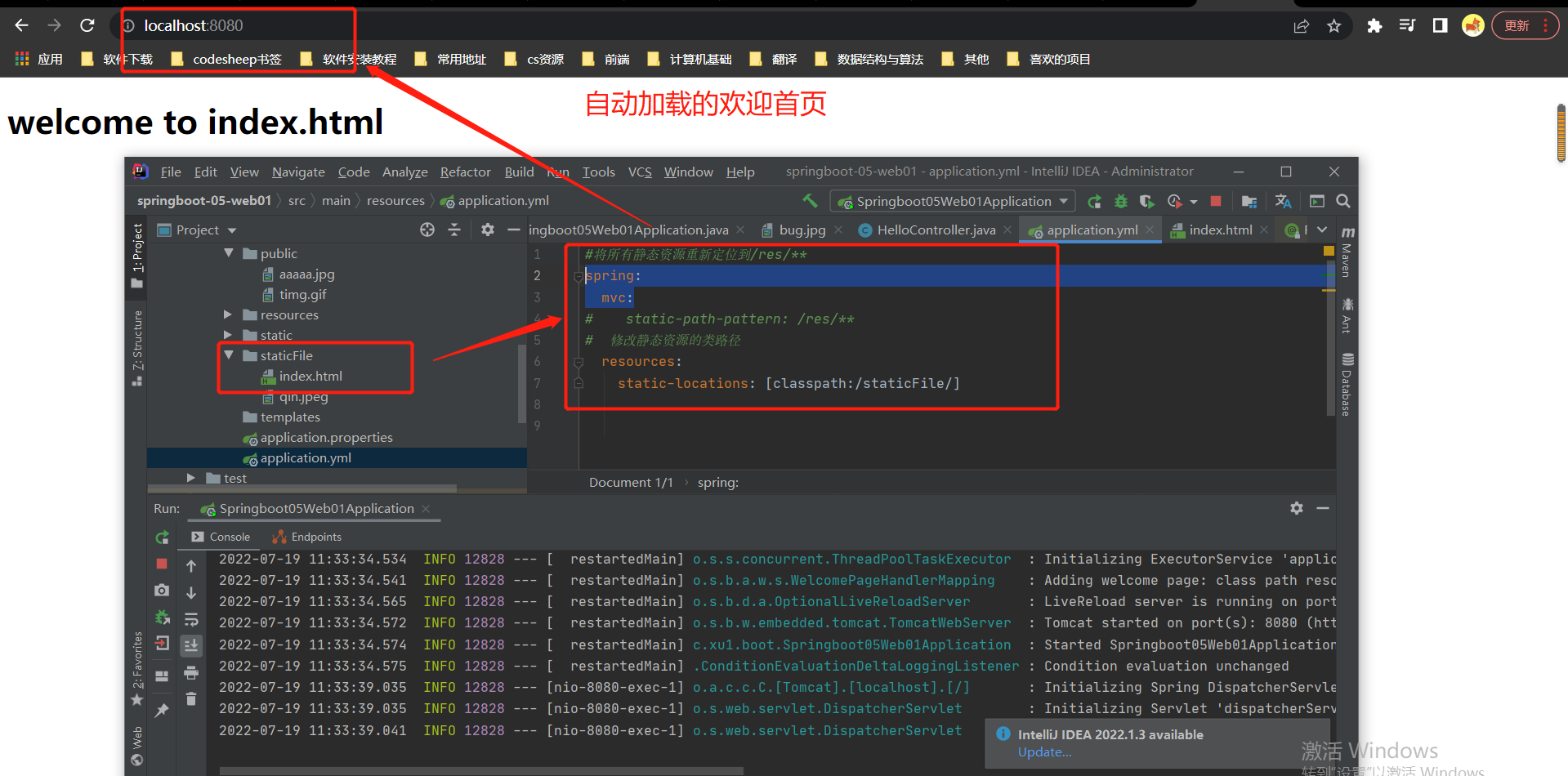Select index.html in the project tree
1568x776 pixels.
302,376
